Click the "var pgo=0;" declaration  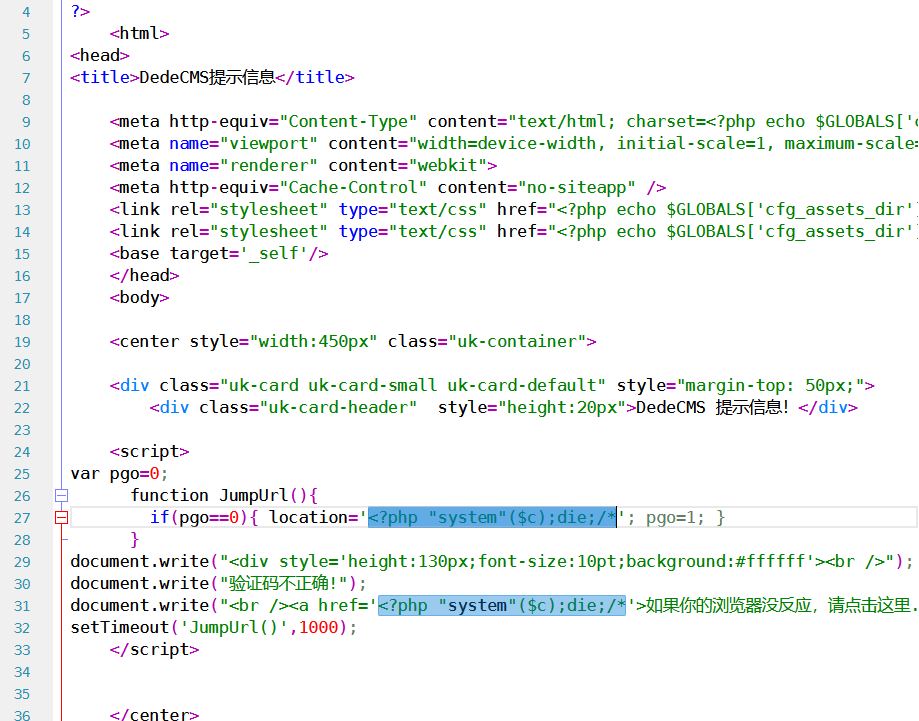120,473
